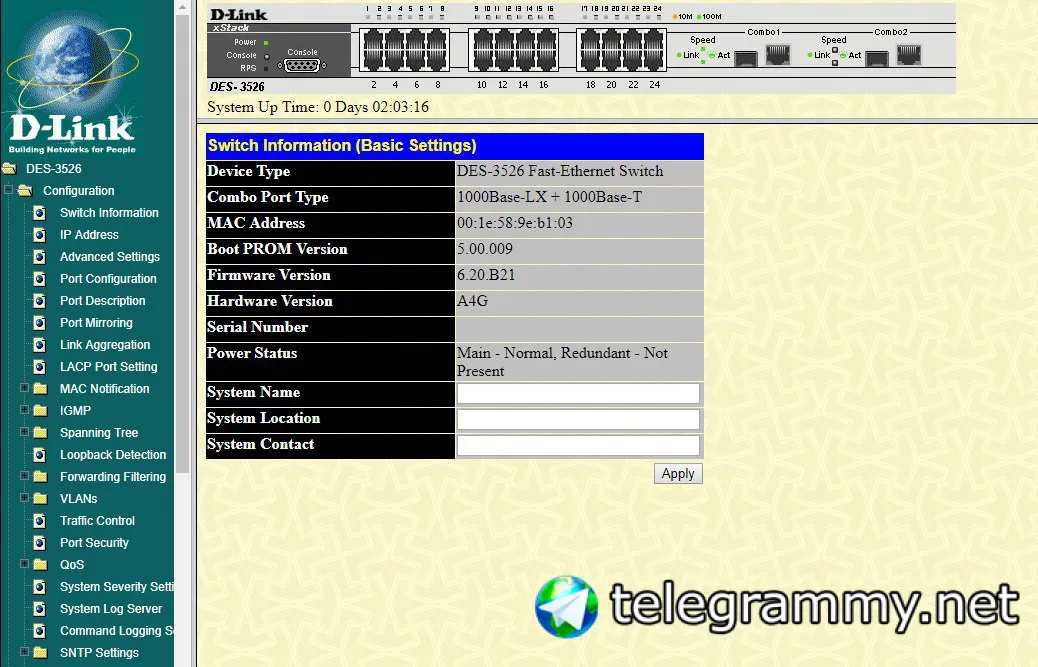Click the Port Security page icon
1038x667 pixels.
coord(40,543)
